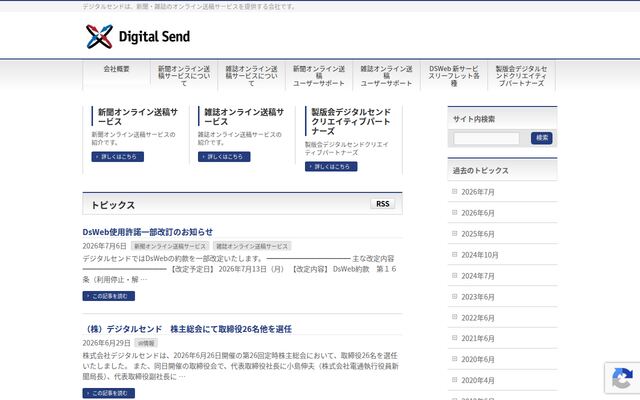Open 2026年6月 archive
Screen dimensions: 640x400
pyautogui.click(x=478, y=213)
